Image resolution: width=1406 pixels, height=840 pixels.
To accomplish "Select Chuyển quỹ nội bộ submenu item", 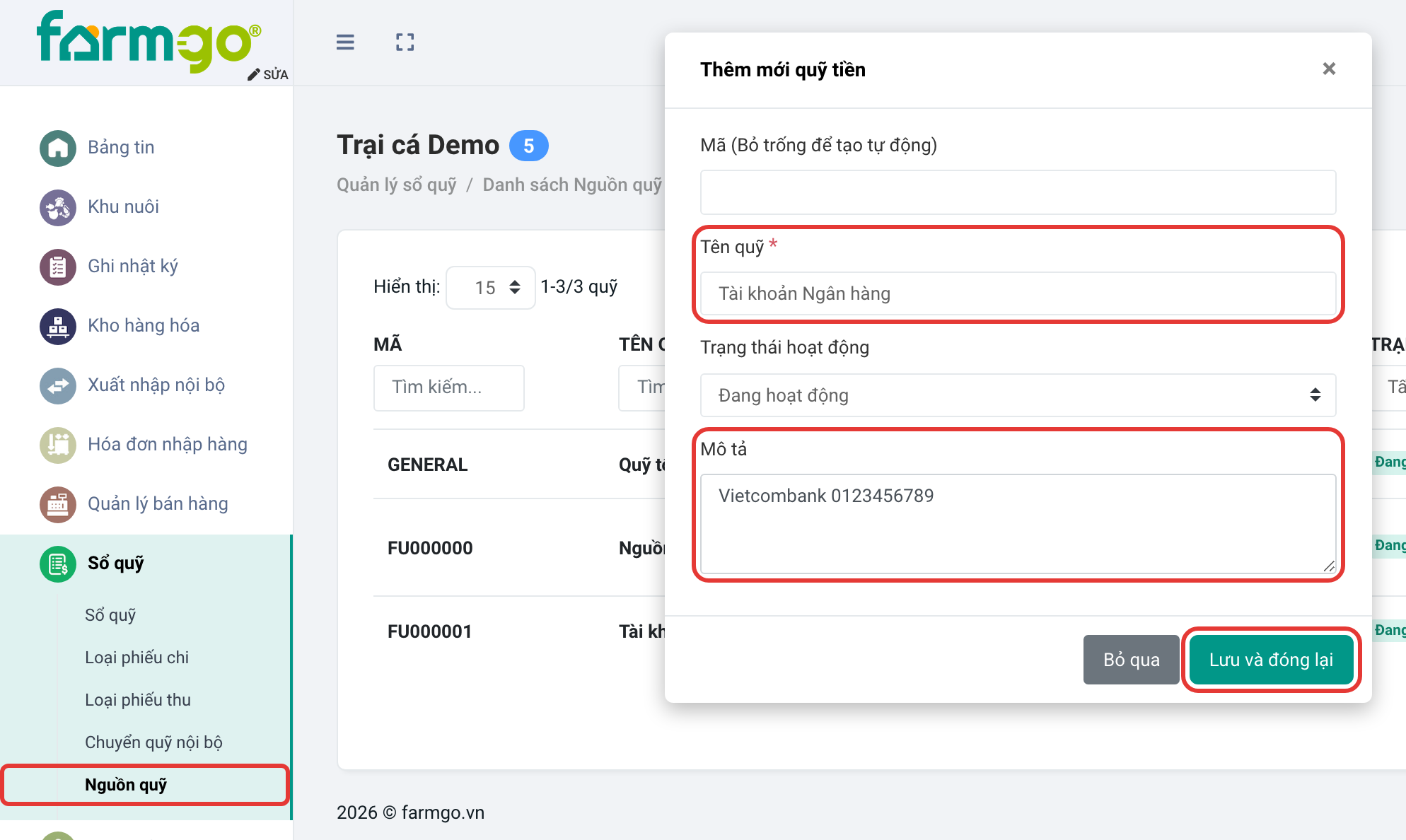I will [153, 742].
